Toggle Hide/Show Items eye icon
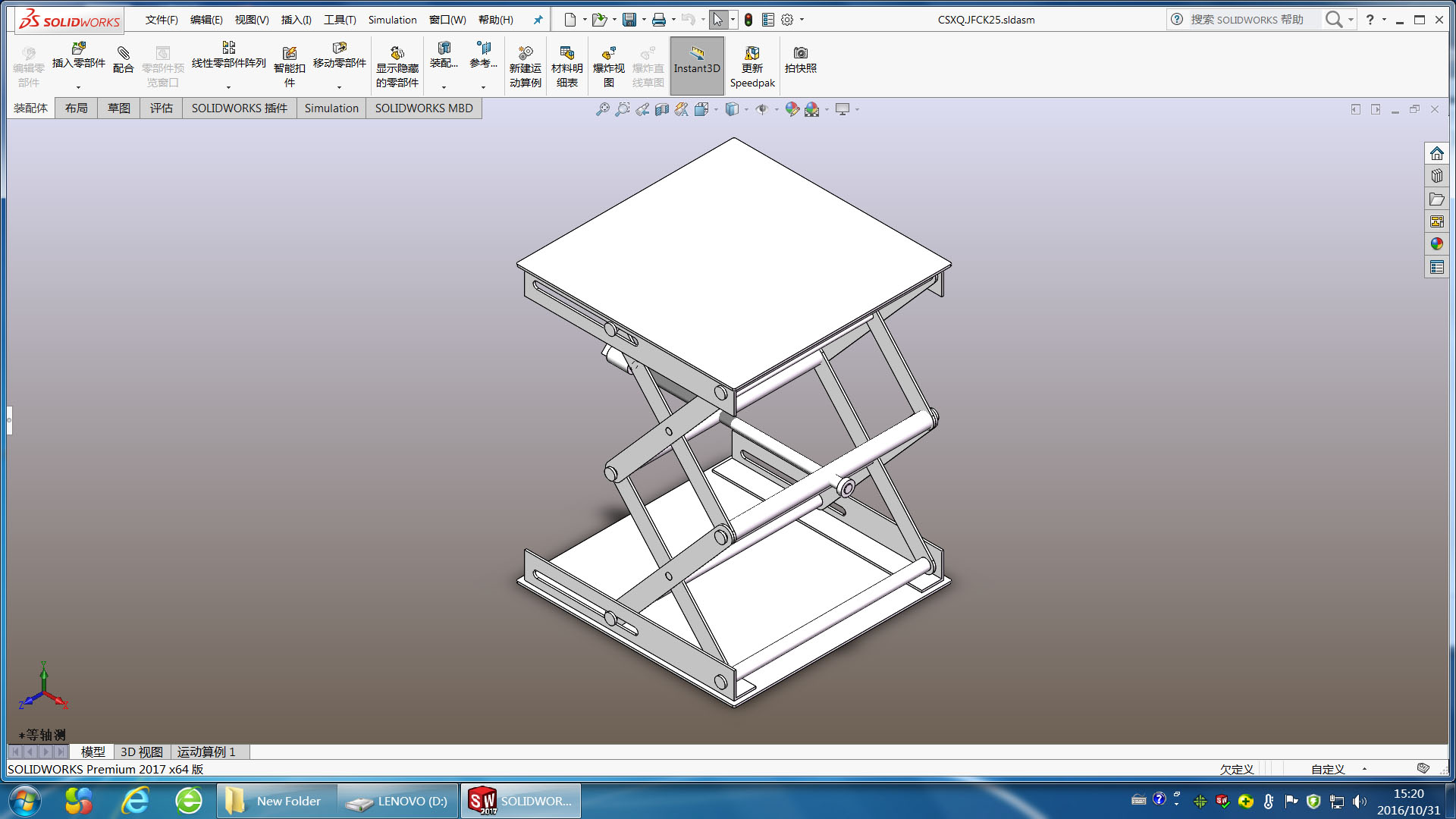The height and width of the screenshot is (819, 1456). (x=762, y=109)
